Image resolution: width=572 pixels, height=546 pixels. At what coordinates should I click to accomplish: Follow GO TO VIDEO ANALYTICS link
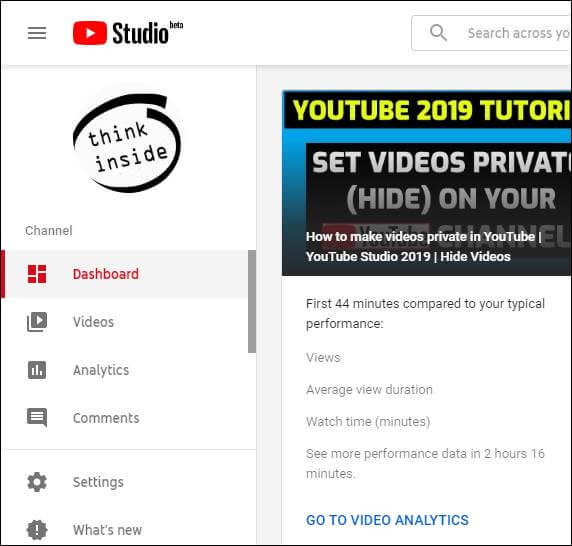coord(387,520)
